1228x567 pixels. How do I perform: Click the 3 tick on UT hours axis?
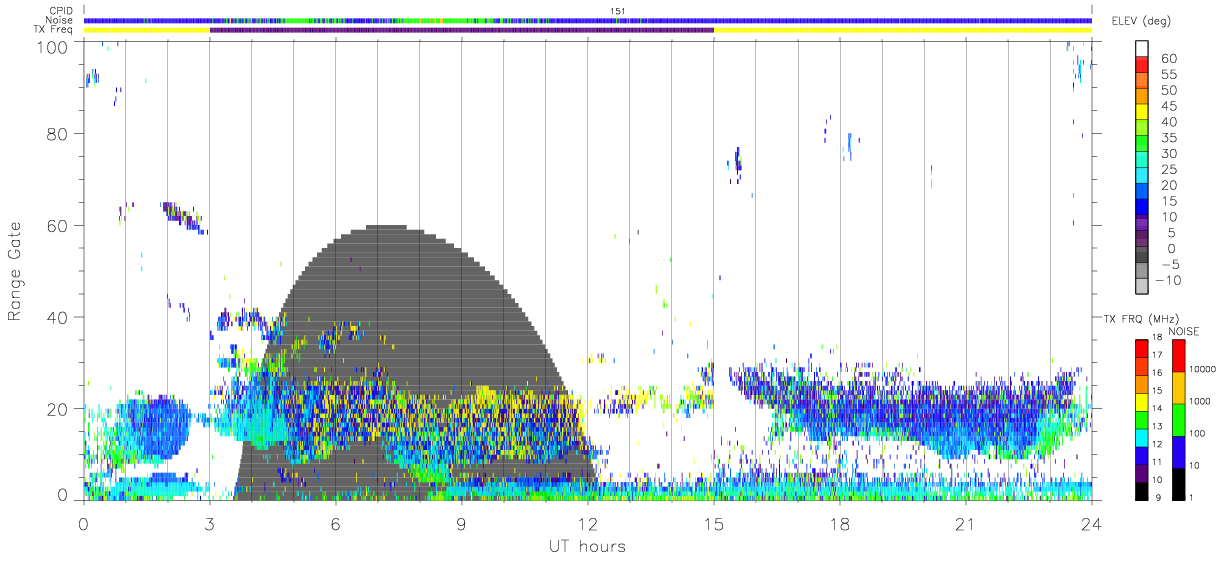point(210,523)
